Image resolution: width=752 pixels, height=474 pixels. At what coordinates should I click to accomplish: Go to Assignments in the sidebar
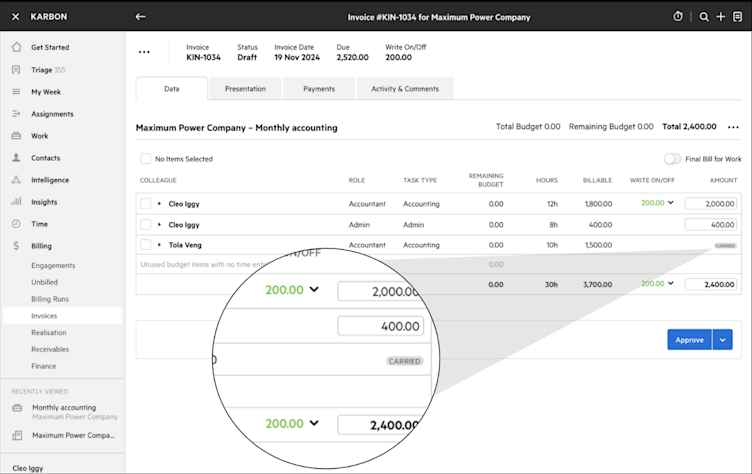pos(52,114)
